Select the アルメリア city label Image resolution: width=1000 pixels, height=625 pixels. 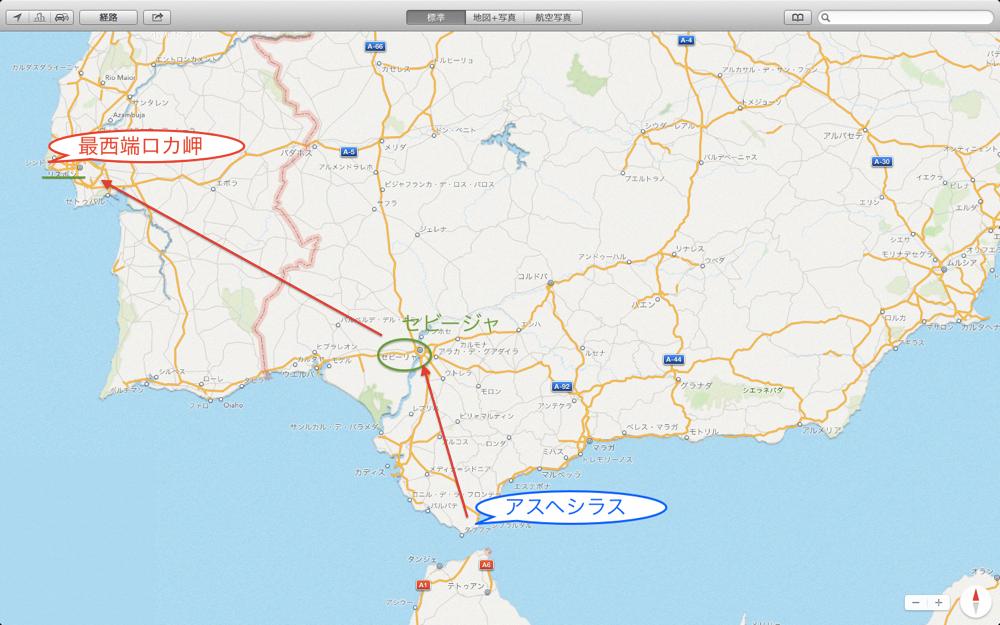[821, 430]
